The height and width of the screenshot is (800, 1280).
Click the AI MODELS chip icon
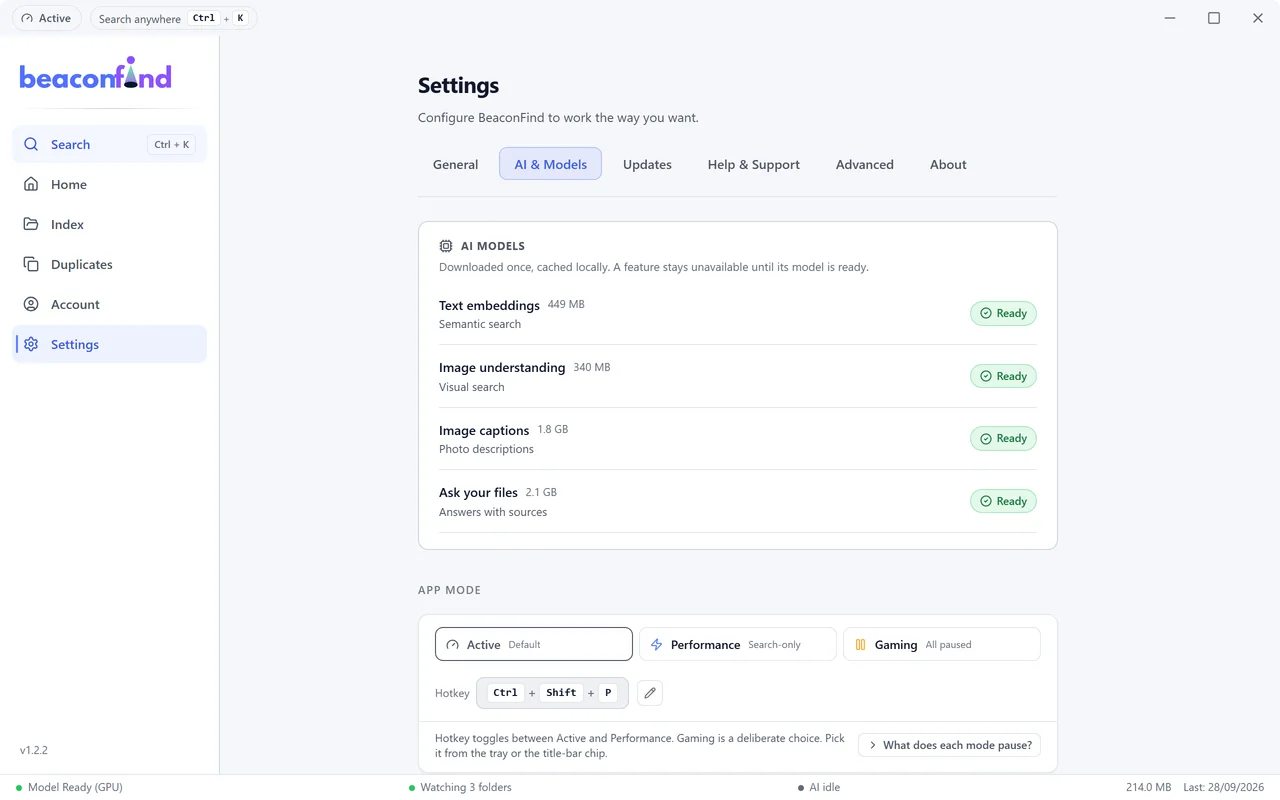pos(446,246)
